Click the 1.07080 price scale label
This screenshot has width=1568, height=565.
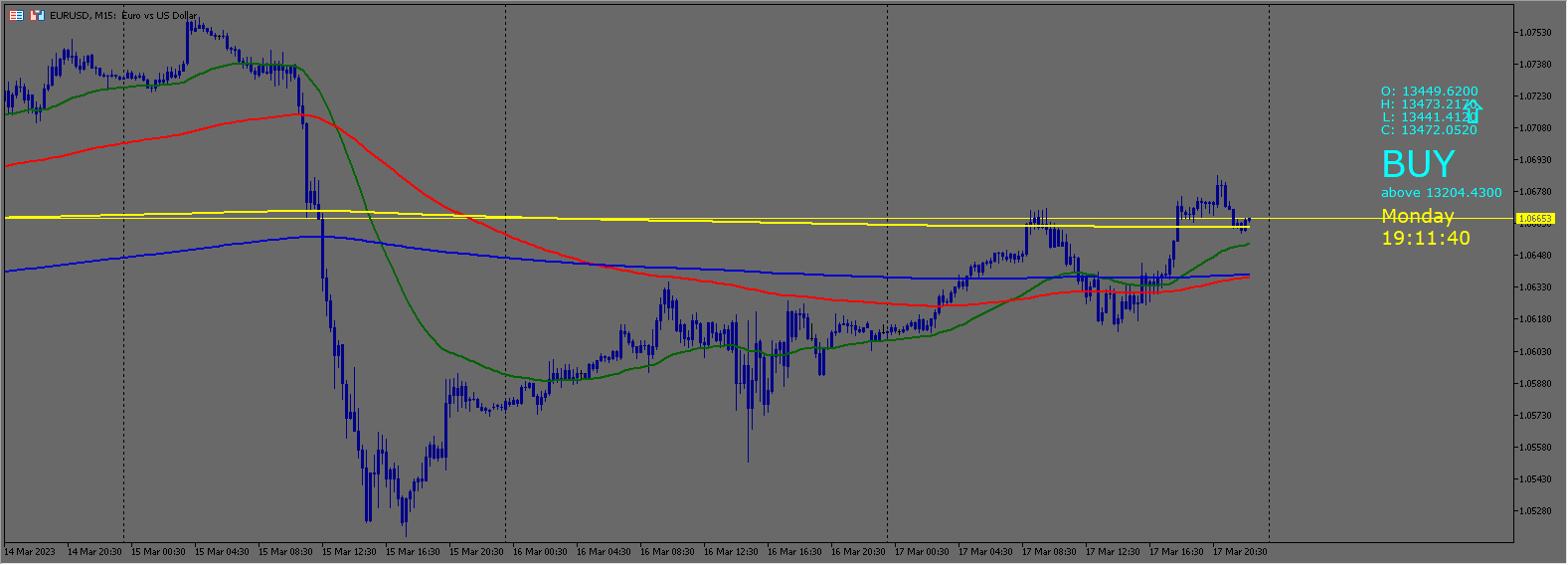coord(1535,128)
